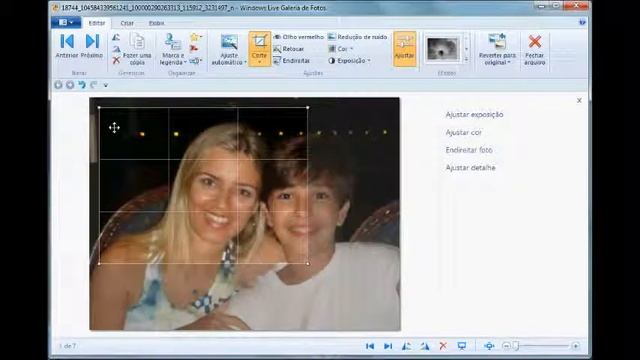Click the bottom-right crop handle

[307, 264]
